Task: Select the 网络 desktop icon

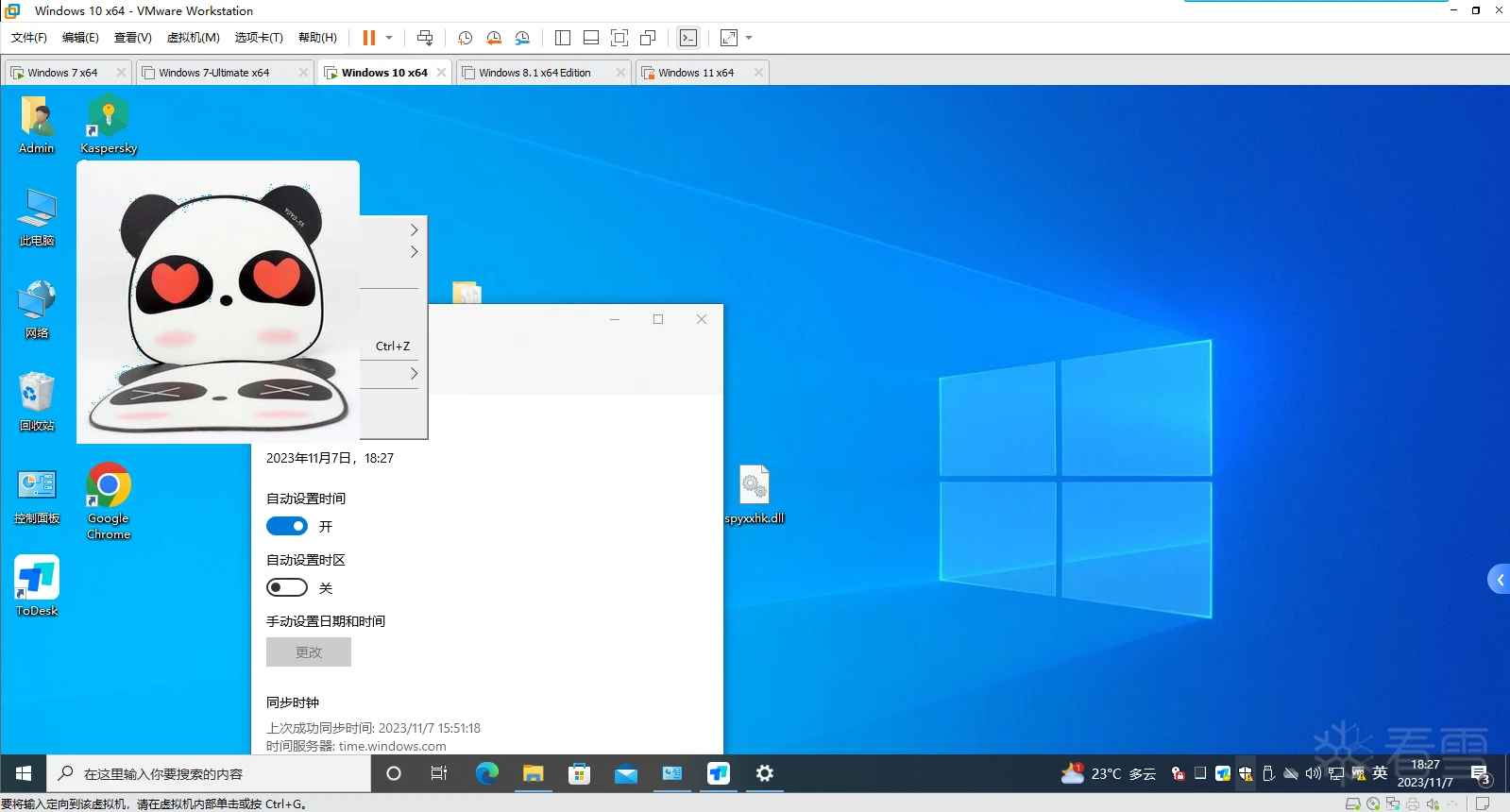Action: 37,310
